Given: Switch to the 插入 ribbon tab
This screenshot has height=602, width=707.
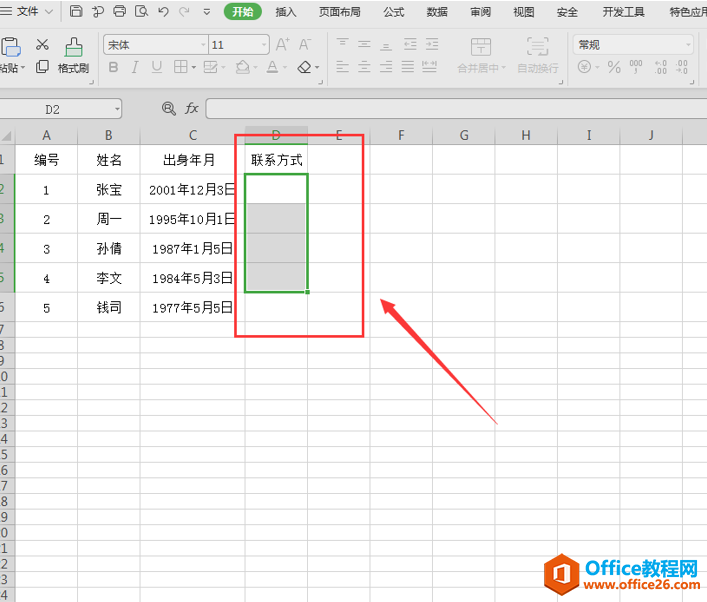Looking at the screenshot, I should click(286, 12).
